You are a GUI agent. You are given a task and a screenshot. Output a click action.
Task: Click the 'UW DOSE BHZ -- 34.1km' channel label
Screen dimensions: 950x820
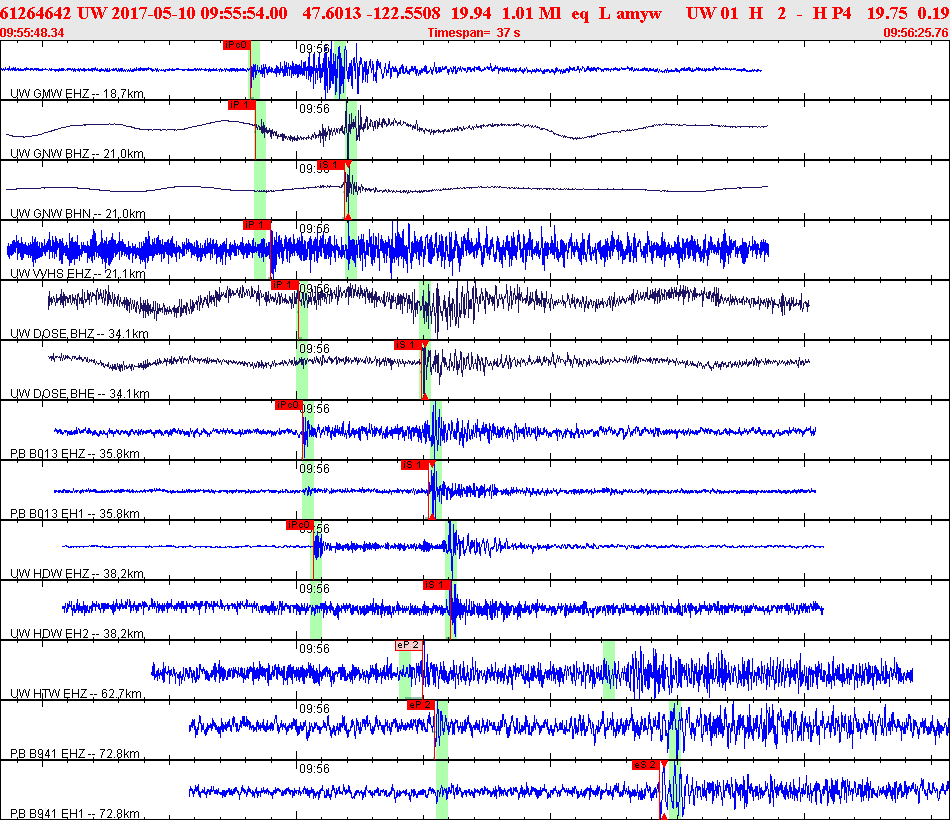79,334
